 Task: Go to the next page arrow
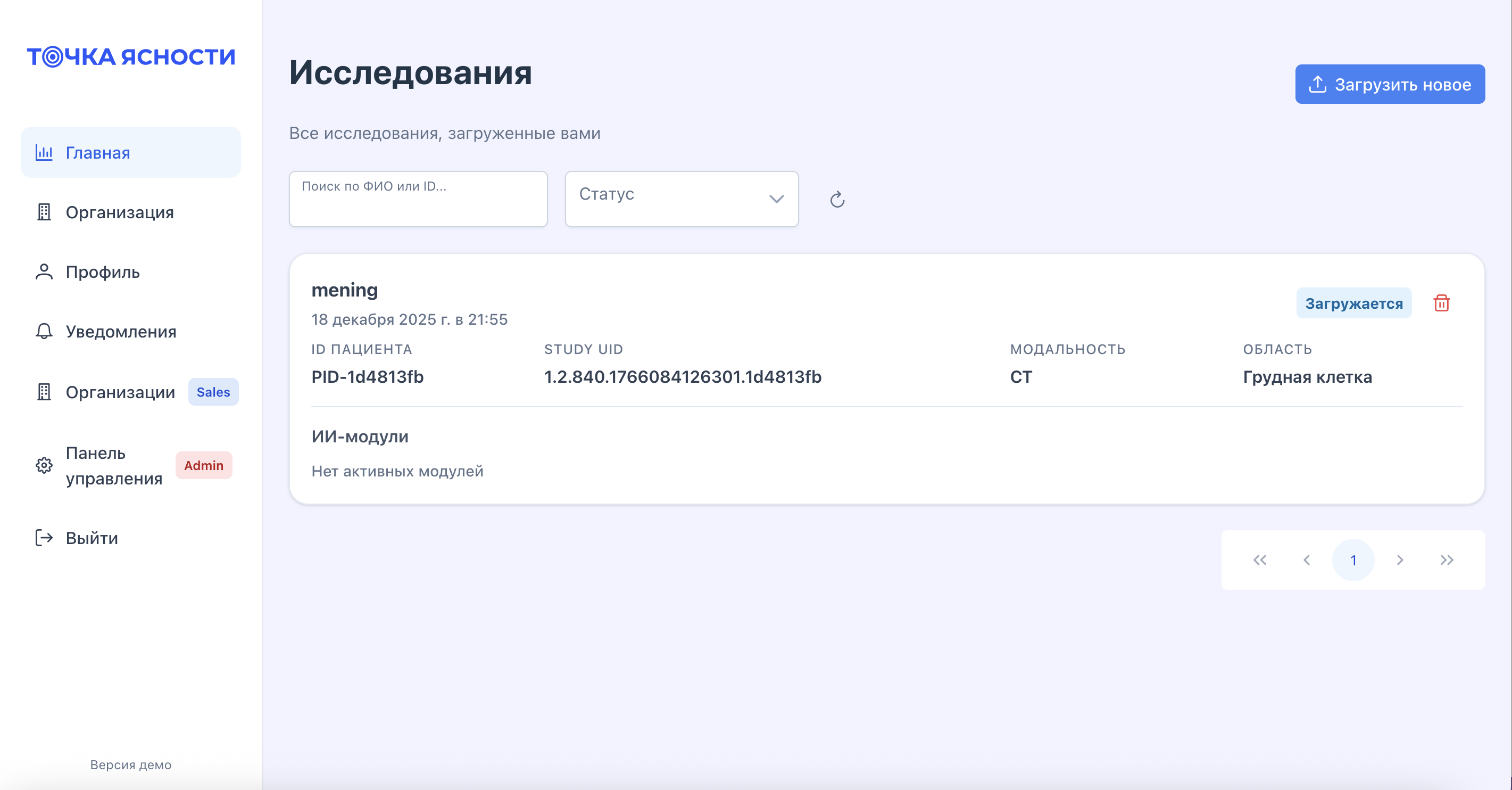[1400, 559]
